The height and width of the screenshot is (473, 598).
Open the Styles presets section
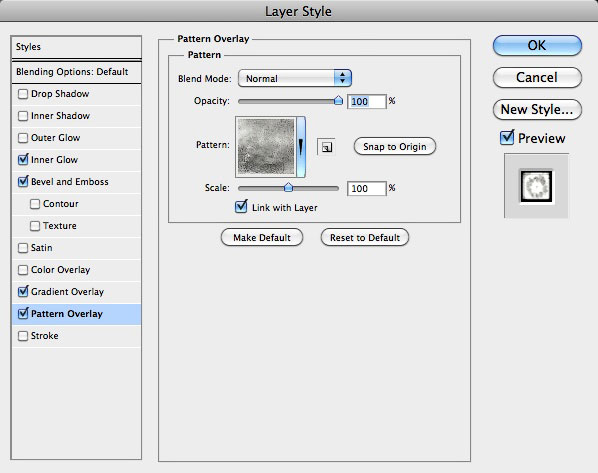[76, 47]
